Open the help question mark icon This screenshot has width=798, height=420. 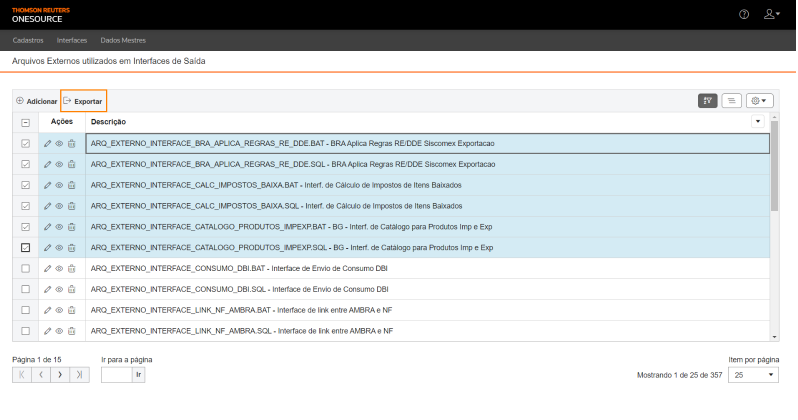744,14
